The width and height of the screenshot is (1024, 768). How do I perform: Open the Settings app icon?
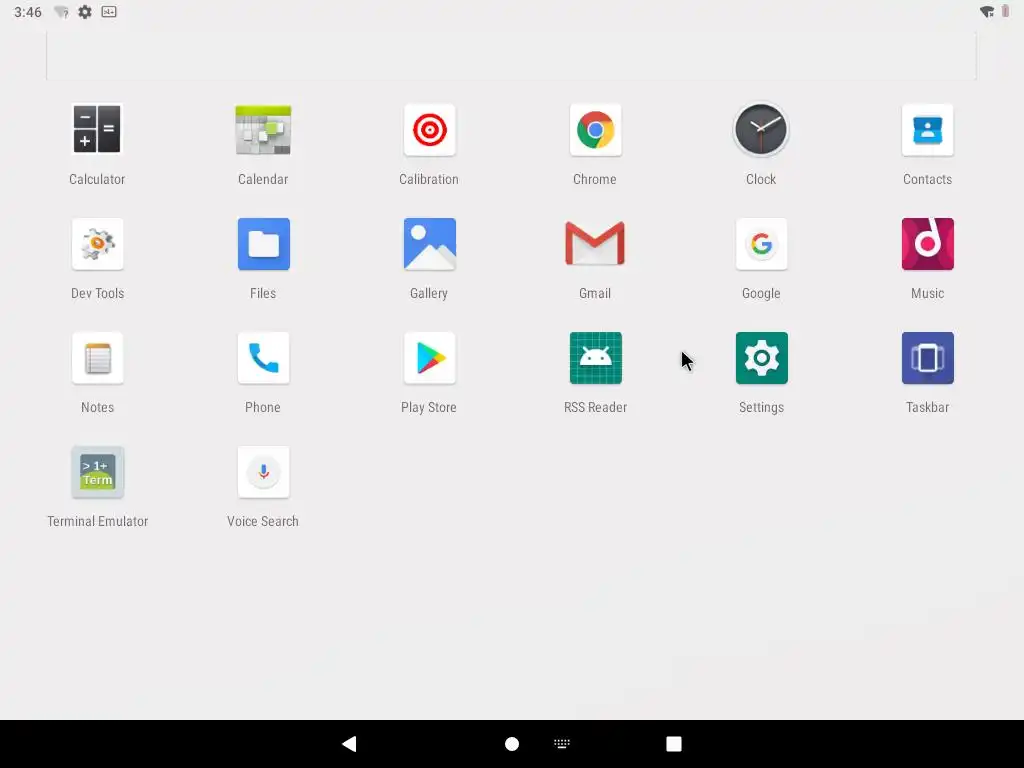coord(761,358)
